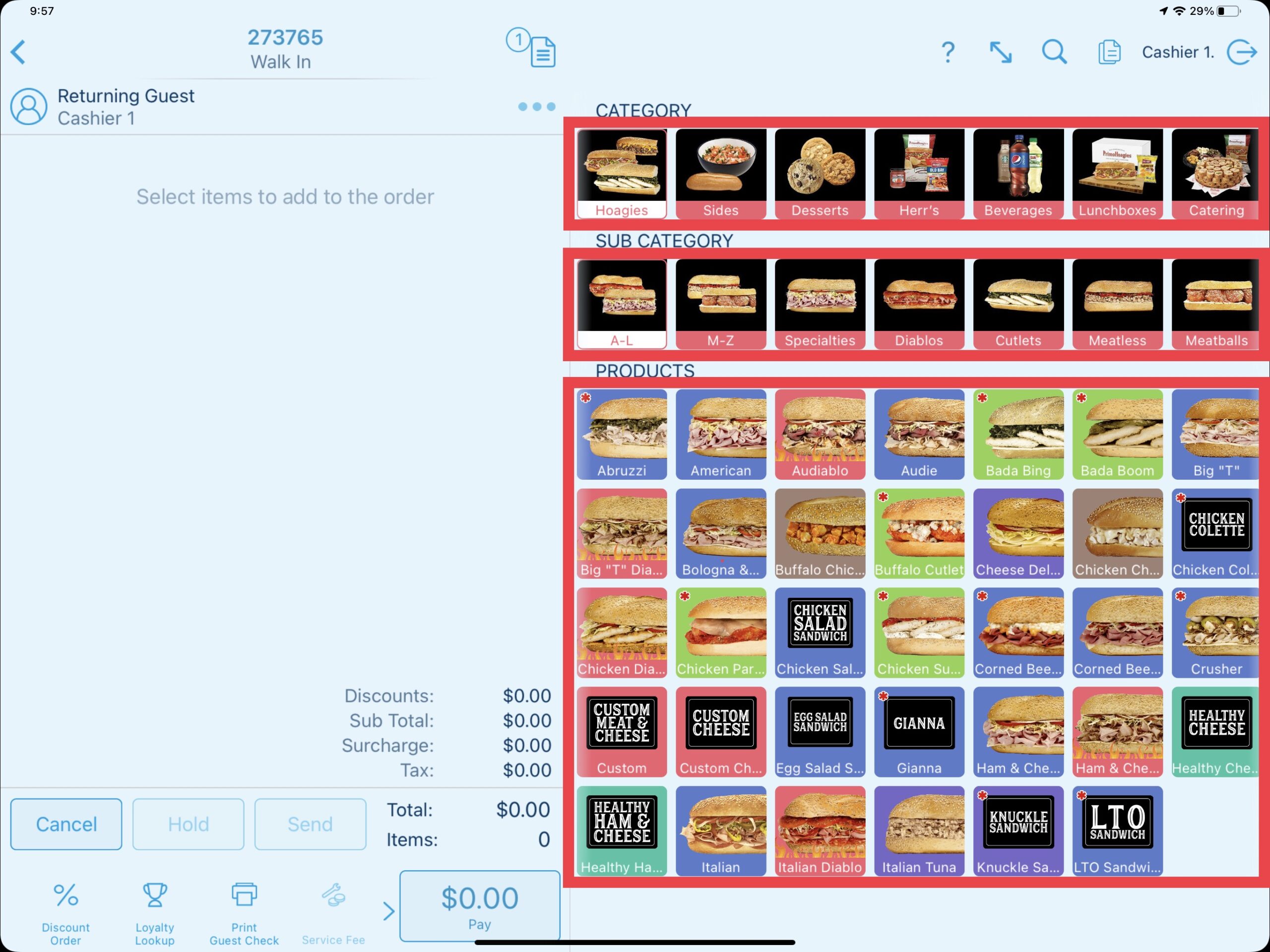Select the Italian hoagie product
The image size is (1270, 952).
[720, 830]
